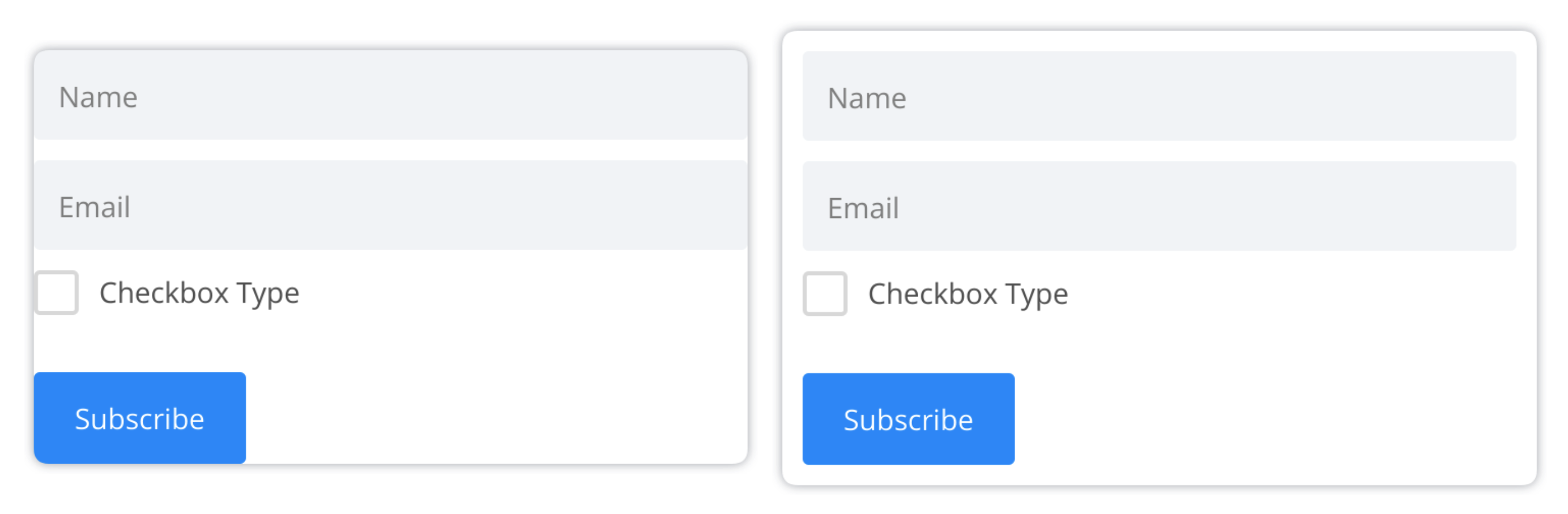Select the Name placeholder text in the first form
The height and width of the screenshot is (514, 1568).
tap(99, 96)
